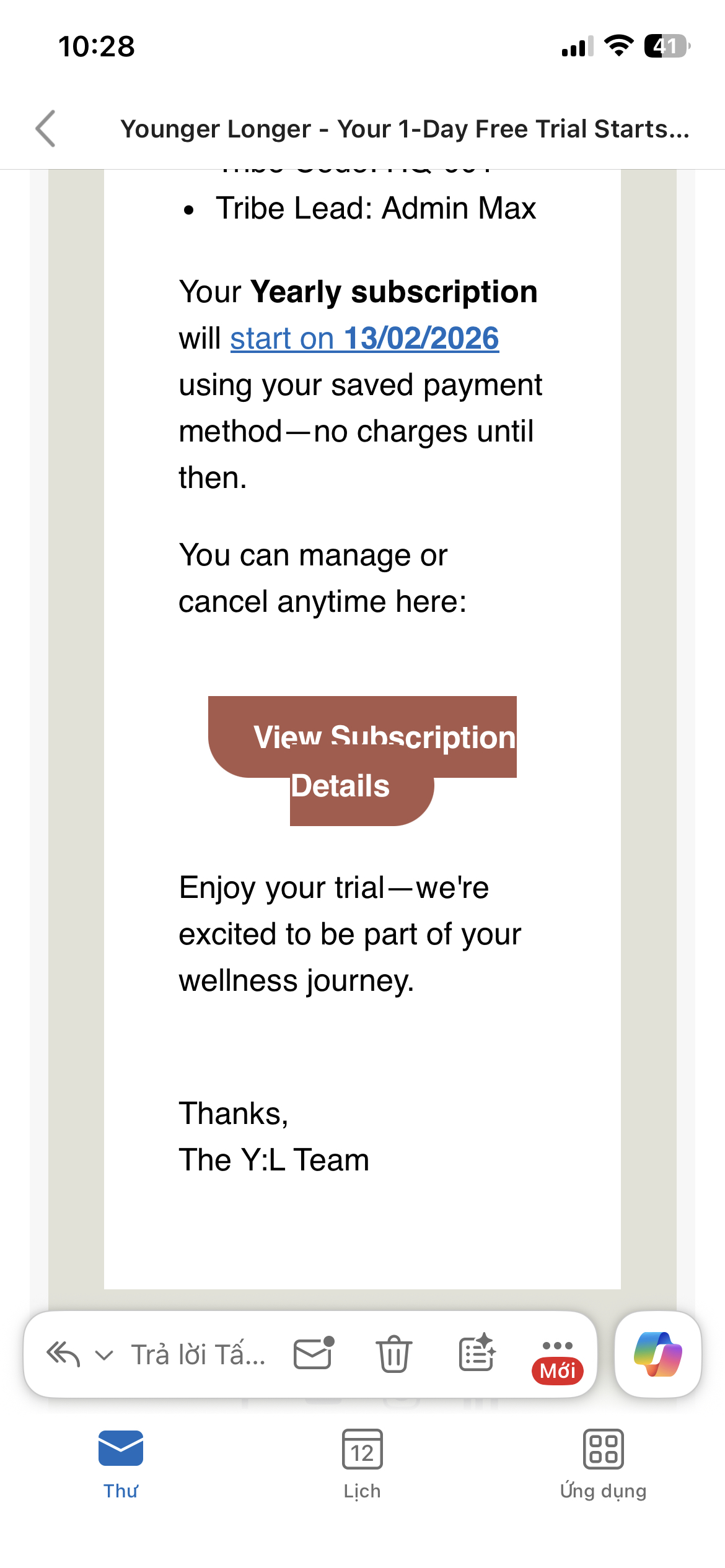725x1568 pixels.
Task: Follow the 'start on 13/02/2026' link
Action: (364, 339)
